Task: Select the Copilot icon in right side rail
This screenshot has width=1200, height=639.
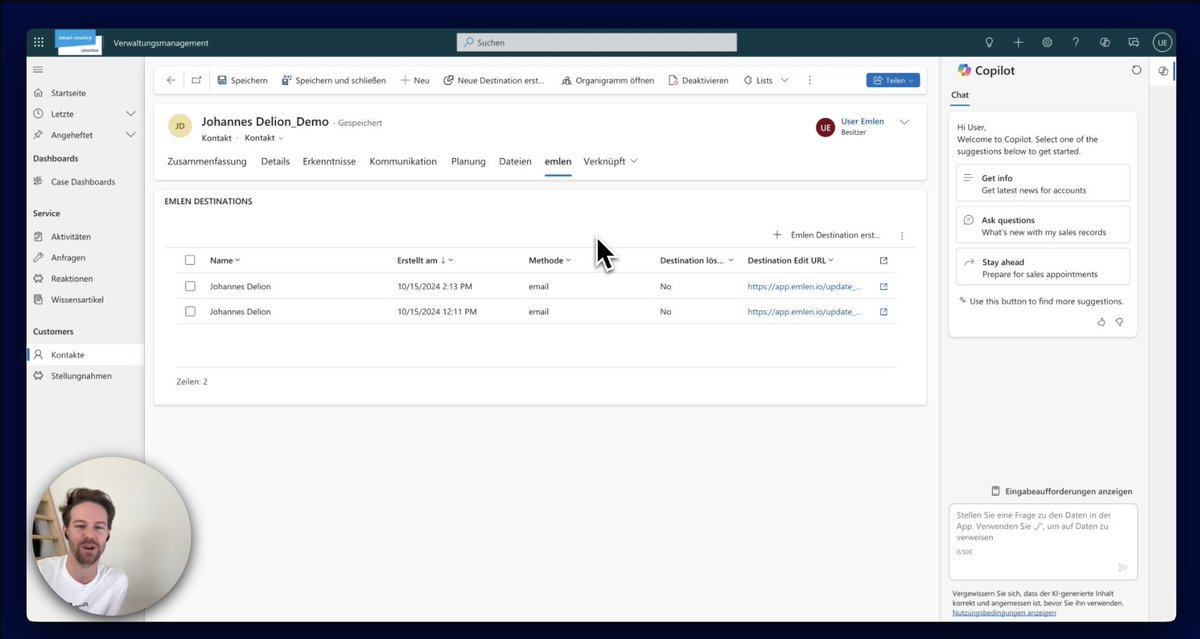Action: pos(1163,71)
